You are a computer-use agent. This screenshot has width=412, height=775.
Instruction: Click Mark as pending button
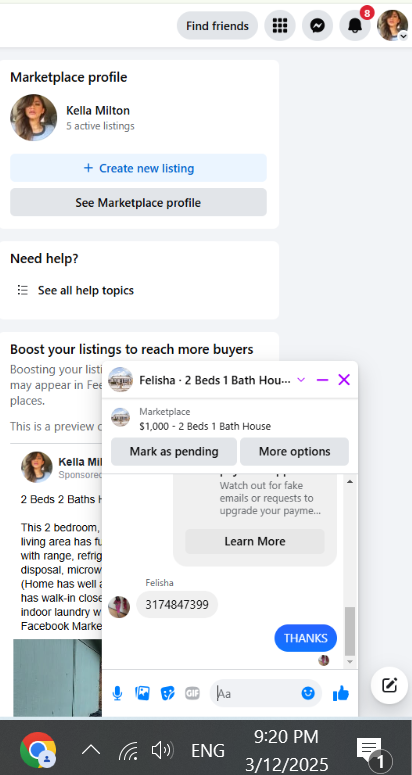[174, 451]
